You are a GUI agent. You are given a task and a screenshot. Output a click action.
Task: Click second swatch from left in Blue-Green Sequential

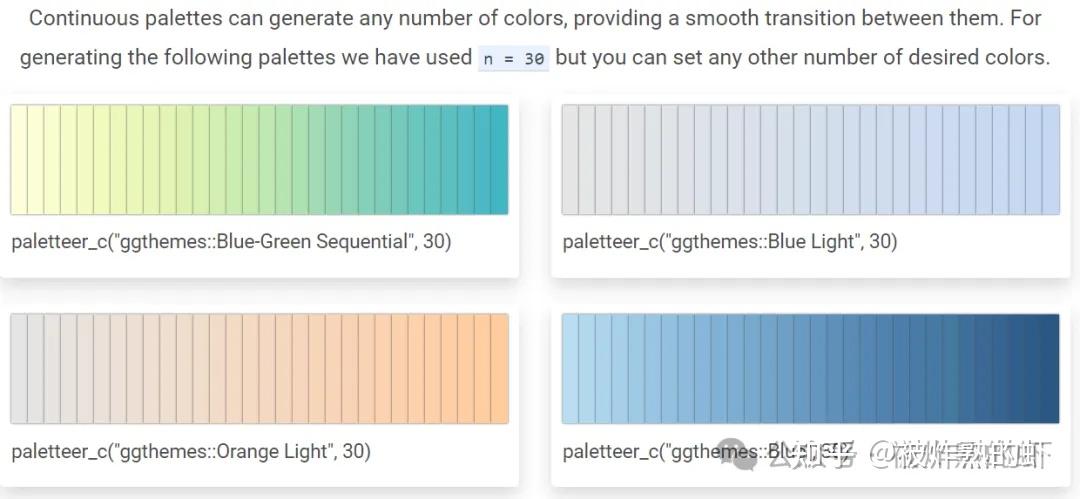(35, 159)
